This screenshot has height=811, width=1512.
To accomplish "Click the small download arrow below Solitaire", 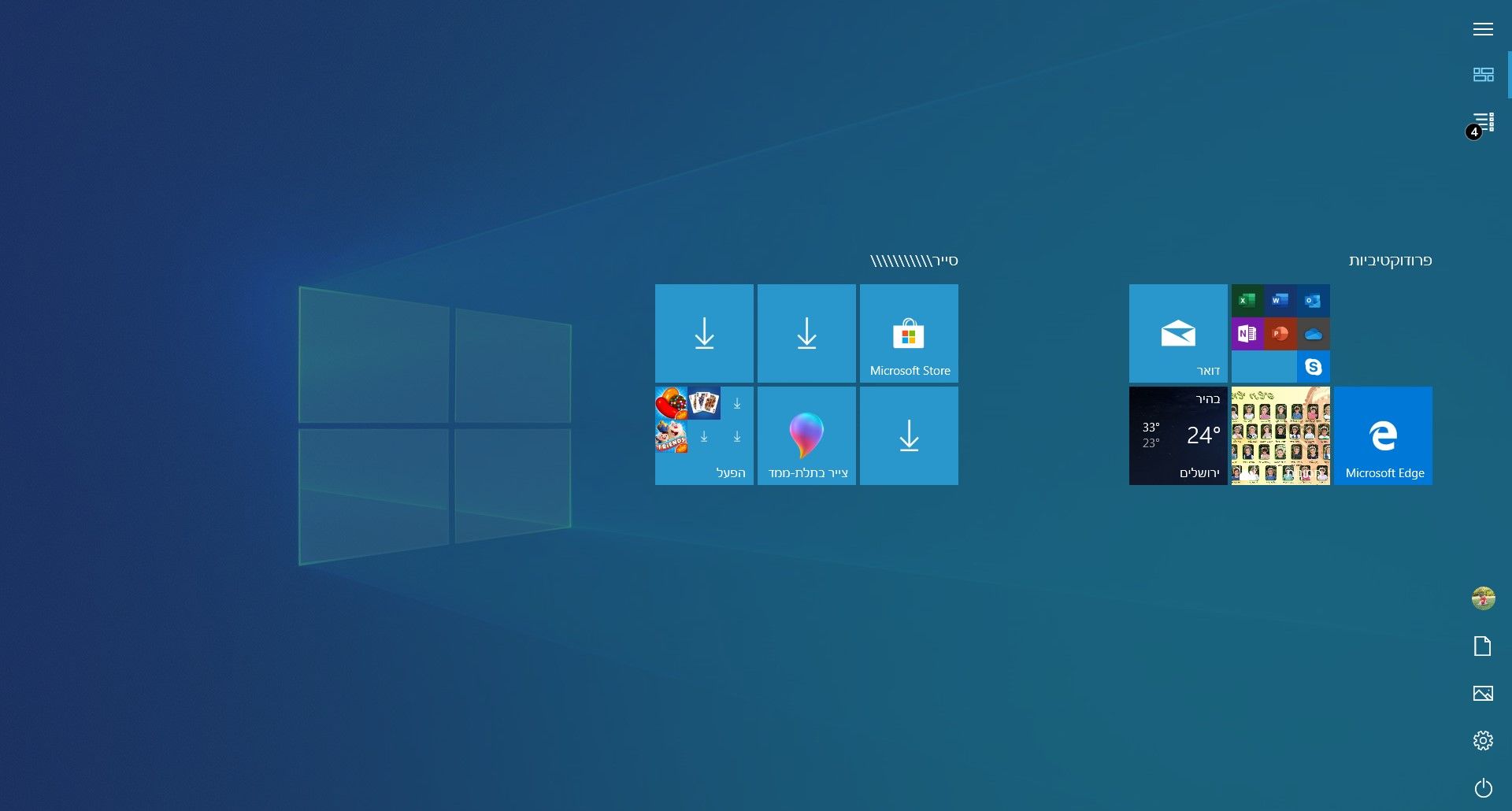I will pyautogui.click(x=704, y=436).
